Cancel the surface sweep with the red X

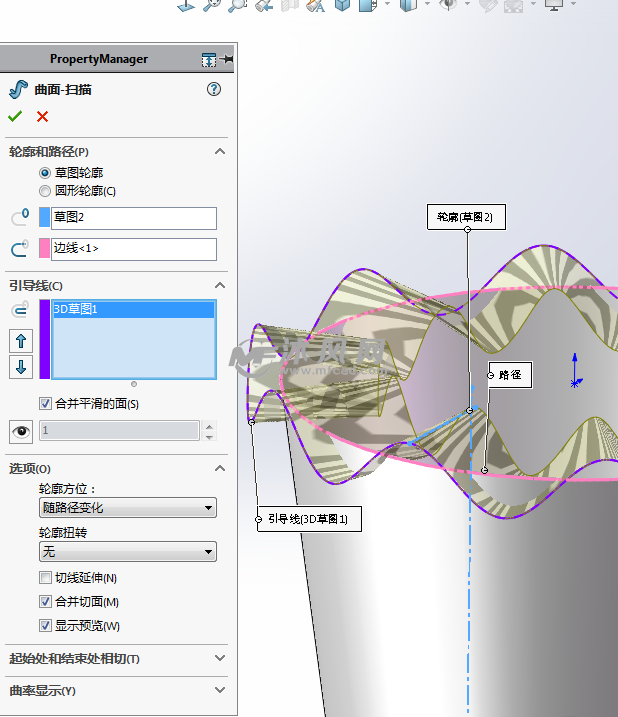(x=42, y=116)
